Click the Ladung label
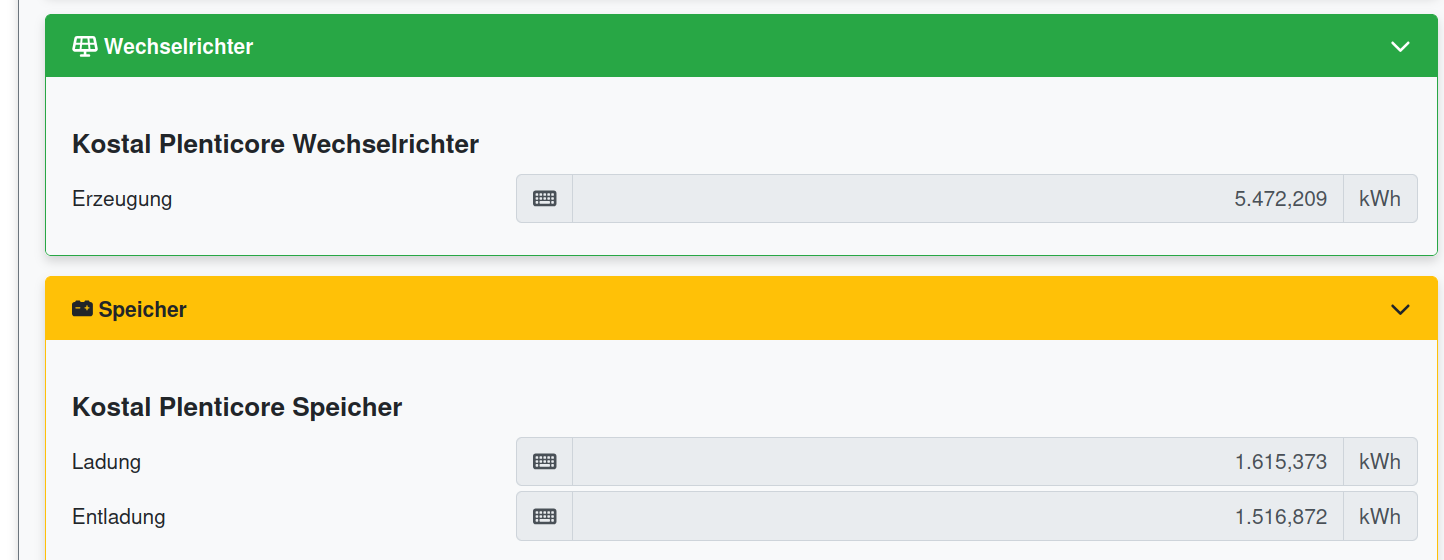 [106, 462]
